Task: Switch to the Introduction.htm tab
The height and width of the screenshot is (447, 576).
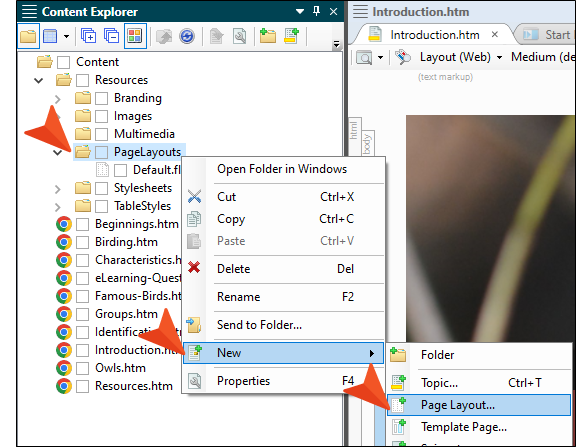Action: click(x=435, y=35)
